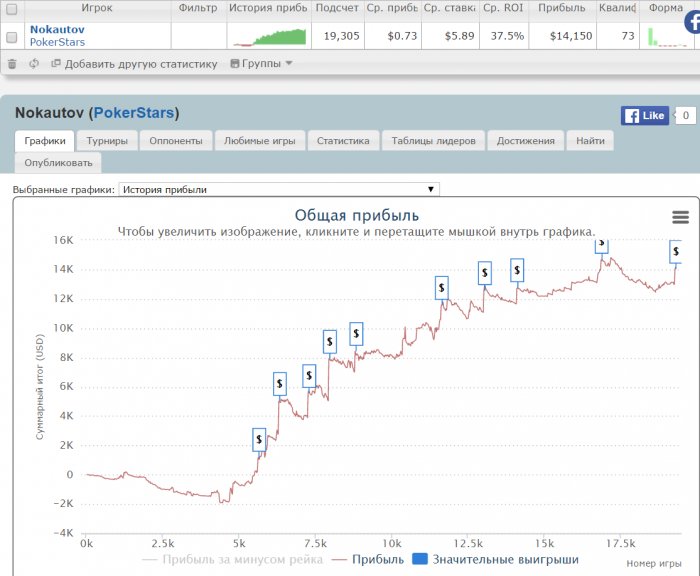Open the Любимые игры tab
Viewport: 700px width, 576px height.
click(x=259, y=141)
